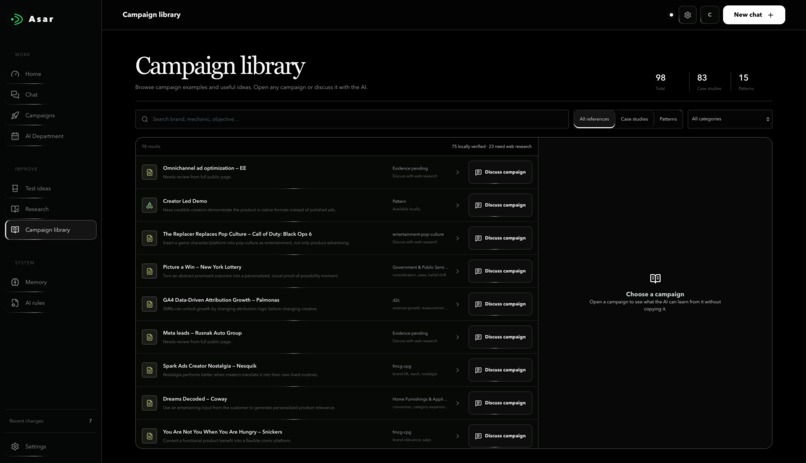Open Settings at sidebar bottom

[50, 447]
